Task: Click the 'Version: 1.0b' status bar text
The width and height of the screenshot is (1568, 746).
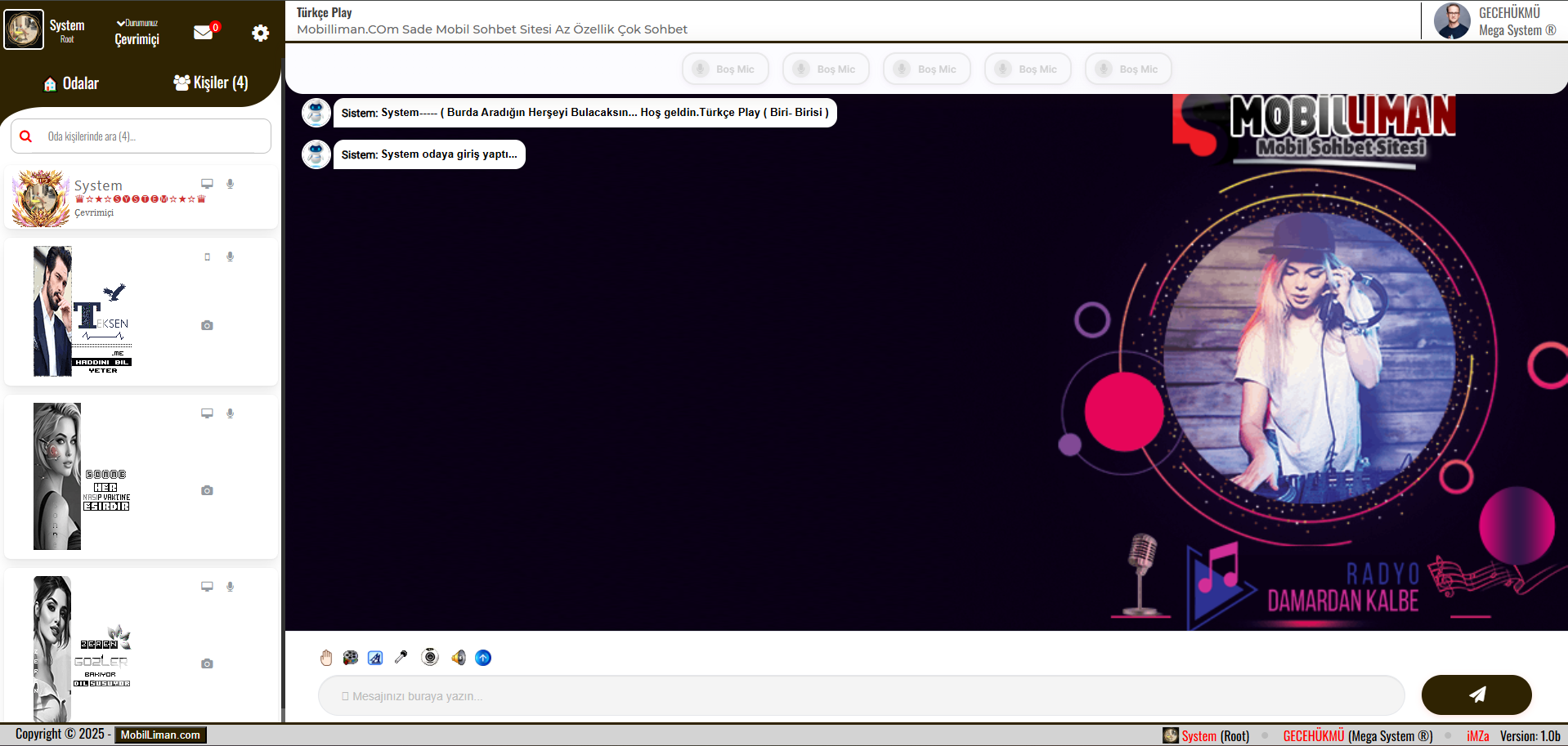Action: coord(1530,735)
